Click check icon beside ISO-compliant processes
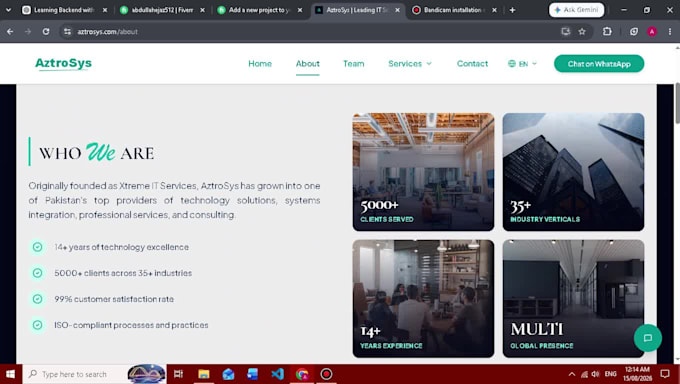 tap(38, 325)
